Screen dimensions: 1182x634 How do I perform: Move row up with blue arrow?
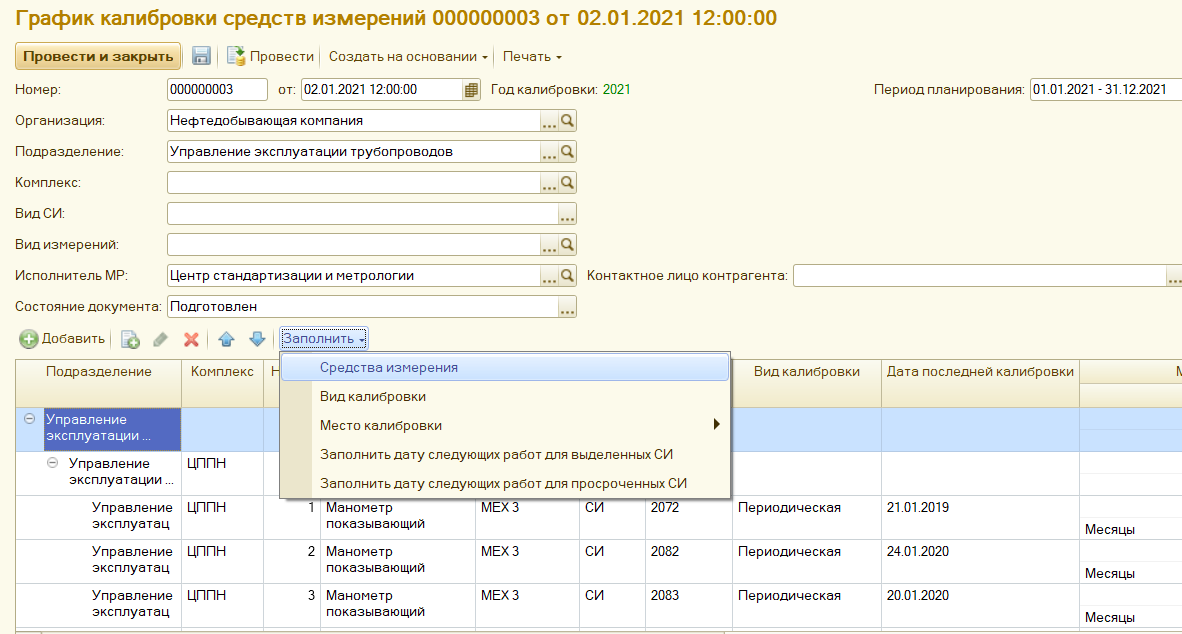tap(226, 339)
